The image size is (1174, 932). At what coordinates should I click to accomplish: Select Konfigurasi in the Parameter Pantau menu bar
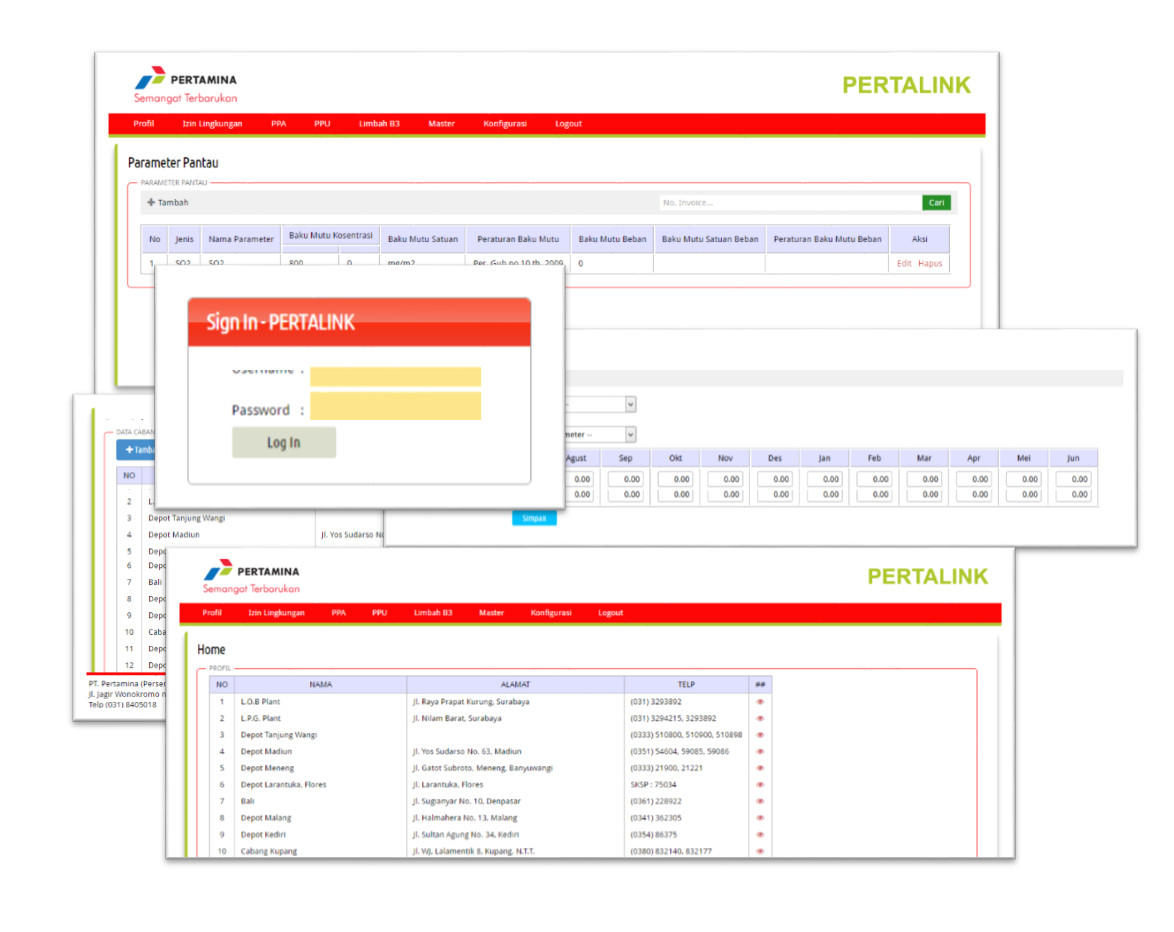point(504,124)
